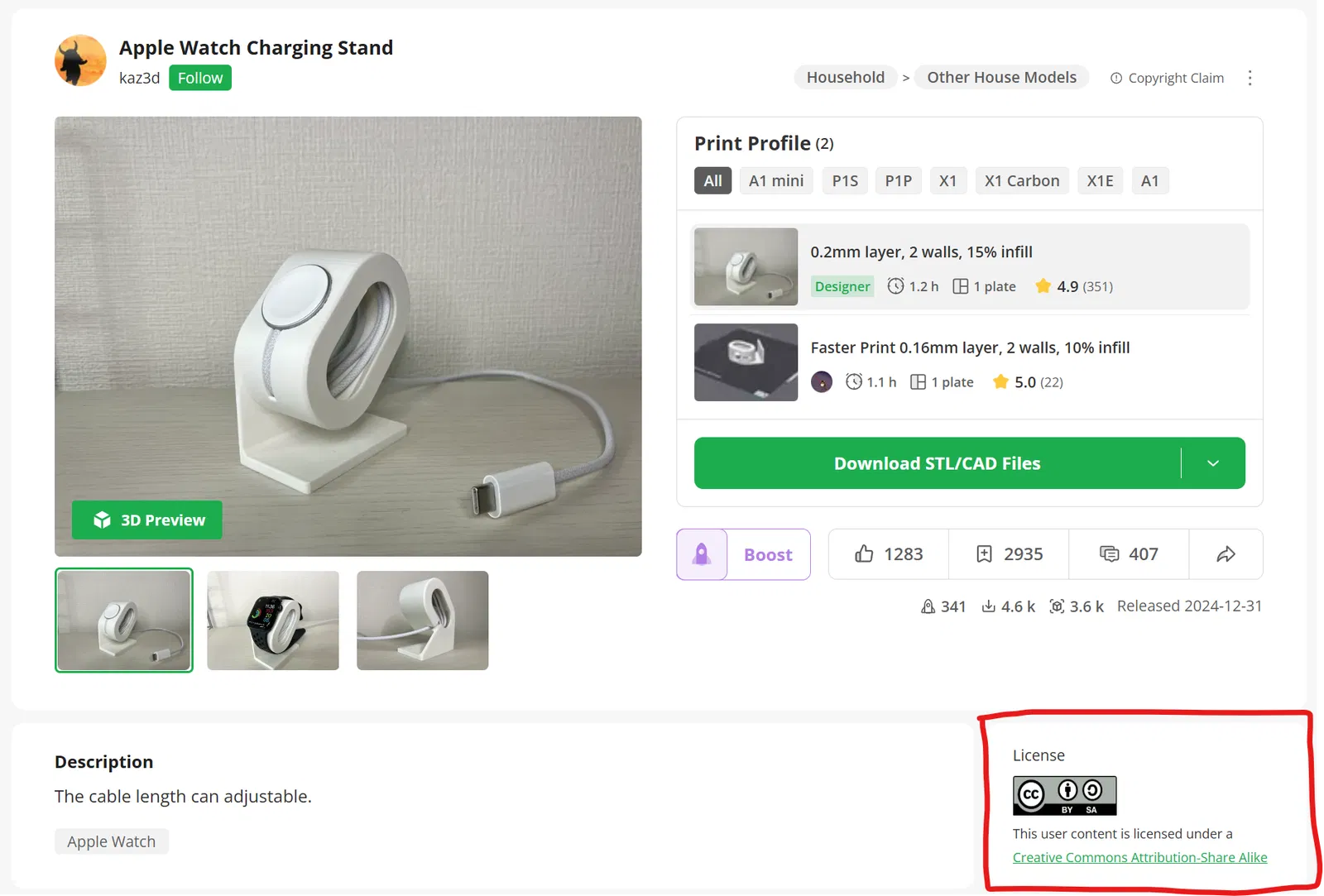1324x896 pixels.
Task: Click the Boost rocket icon
Action: pos(702,554)
